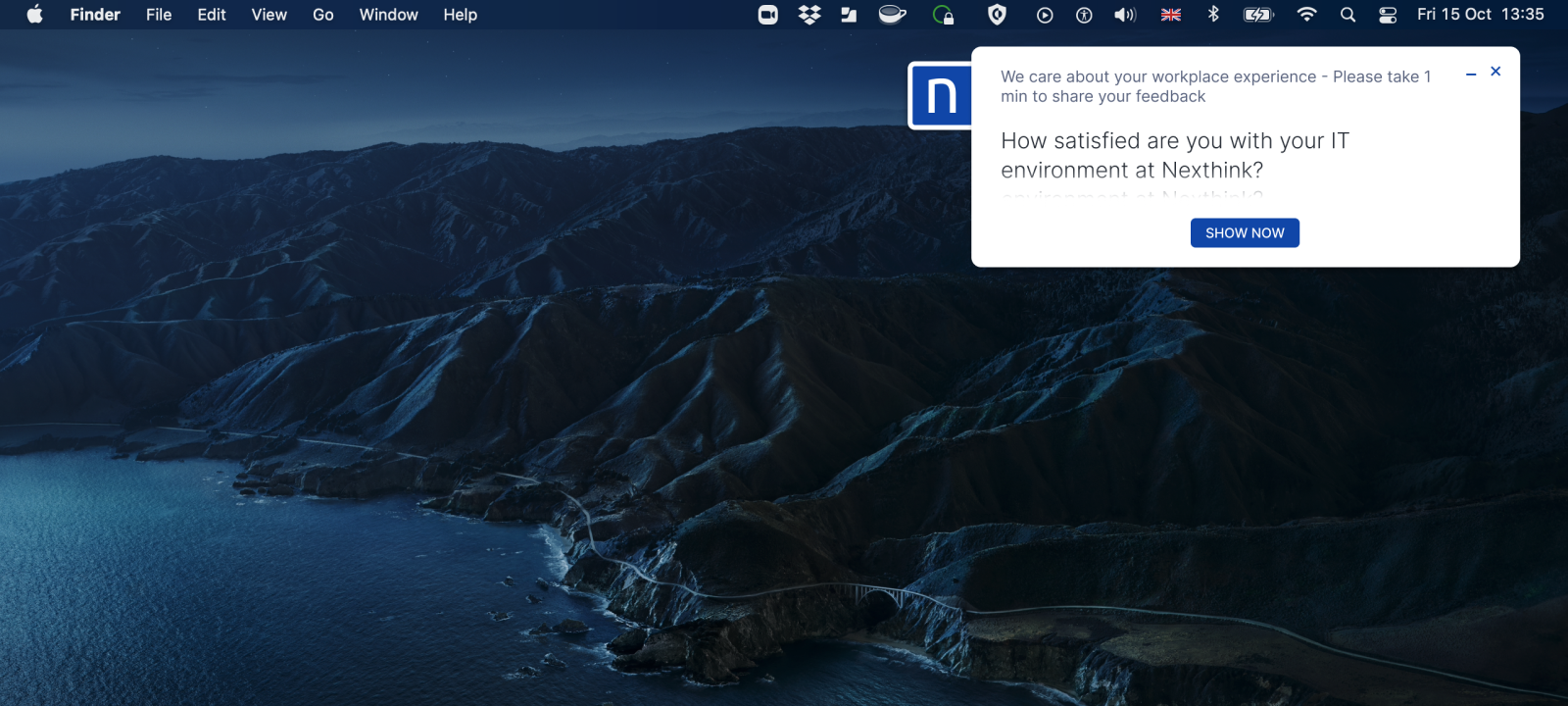Click the Nexthink logo badge
Viewport: 1568px width, 706px height.
940,96
